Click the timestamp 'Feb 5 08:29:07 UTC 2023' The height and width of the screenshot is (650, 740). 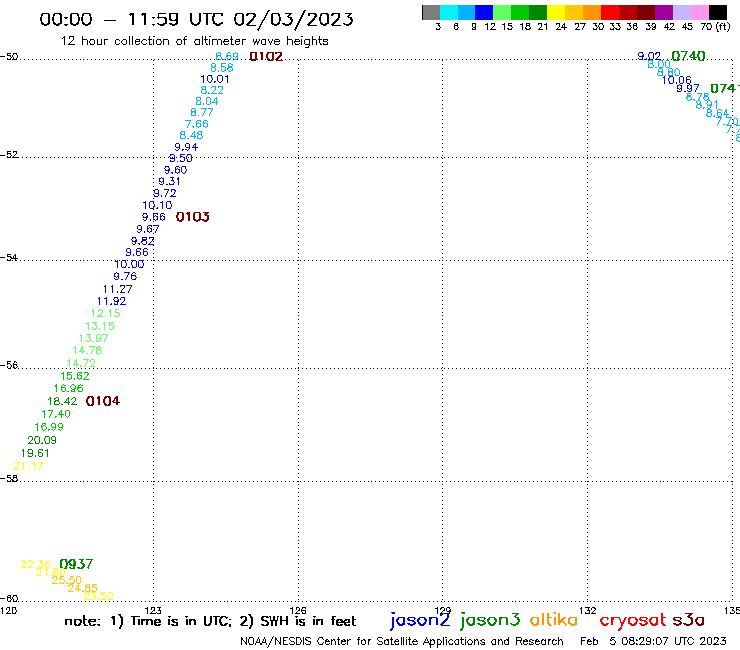[x=653, y=642]
